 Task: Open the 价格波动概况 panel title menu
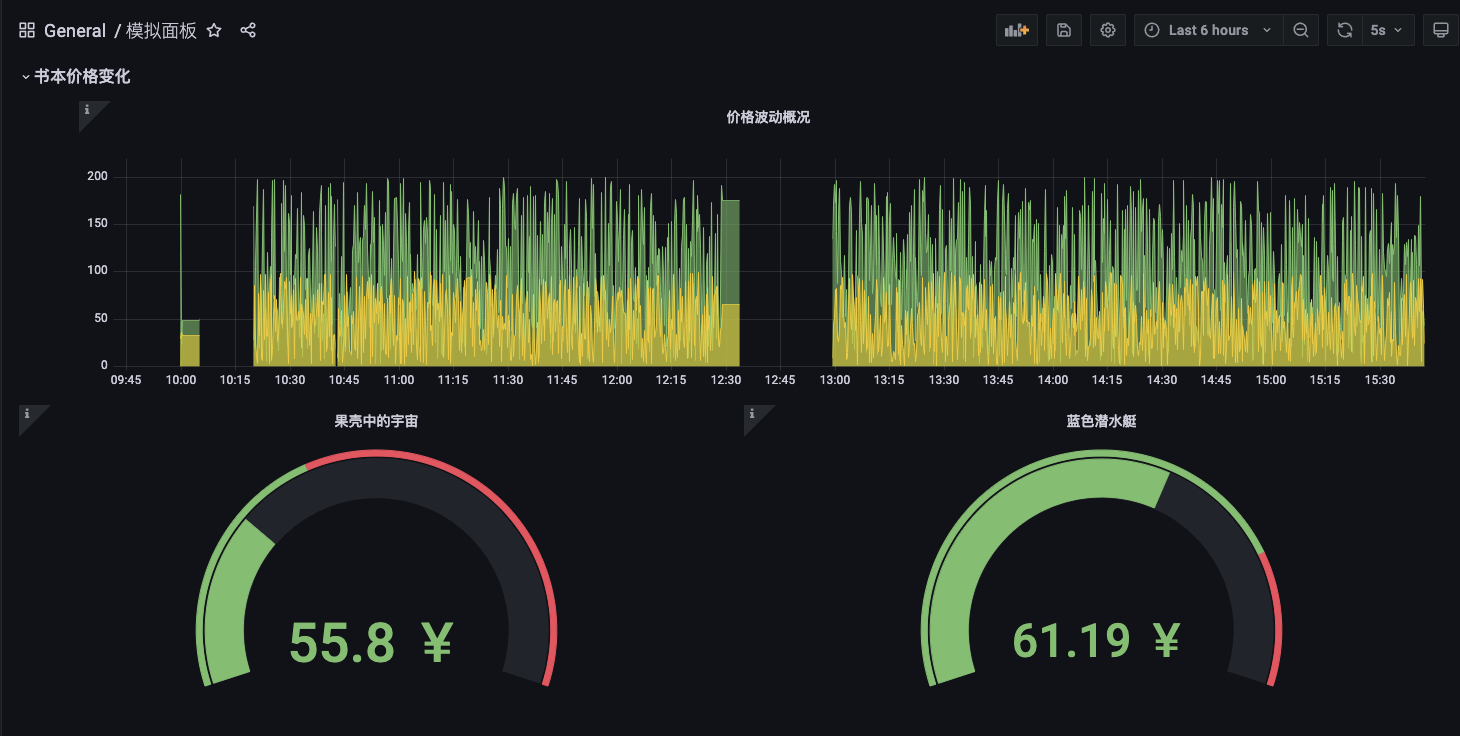coord(768,117)
